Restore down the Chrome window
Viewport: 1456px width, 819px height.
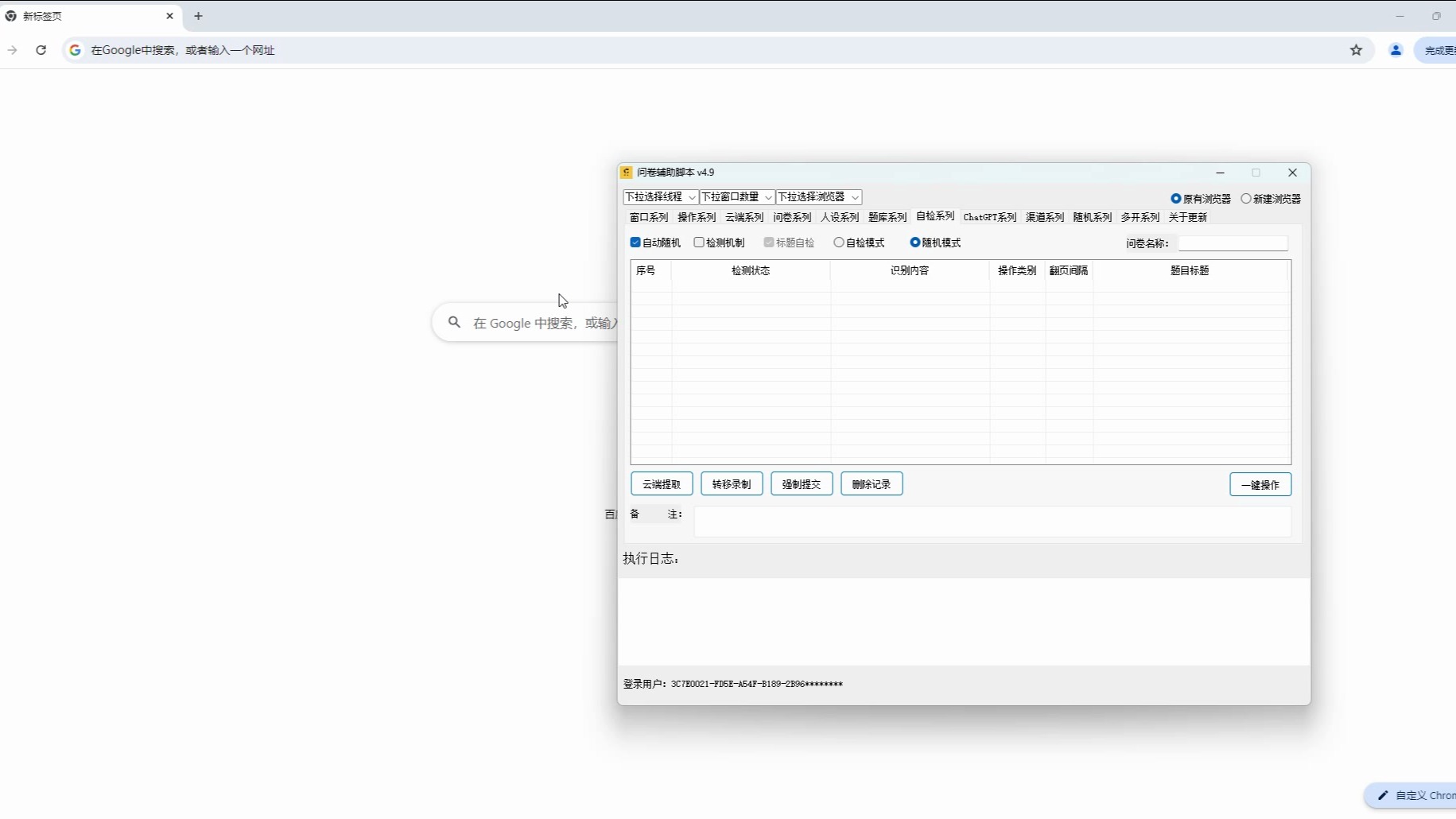[1436, 16]
